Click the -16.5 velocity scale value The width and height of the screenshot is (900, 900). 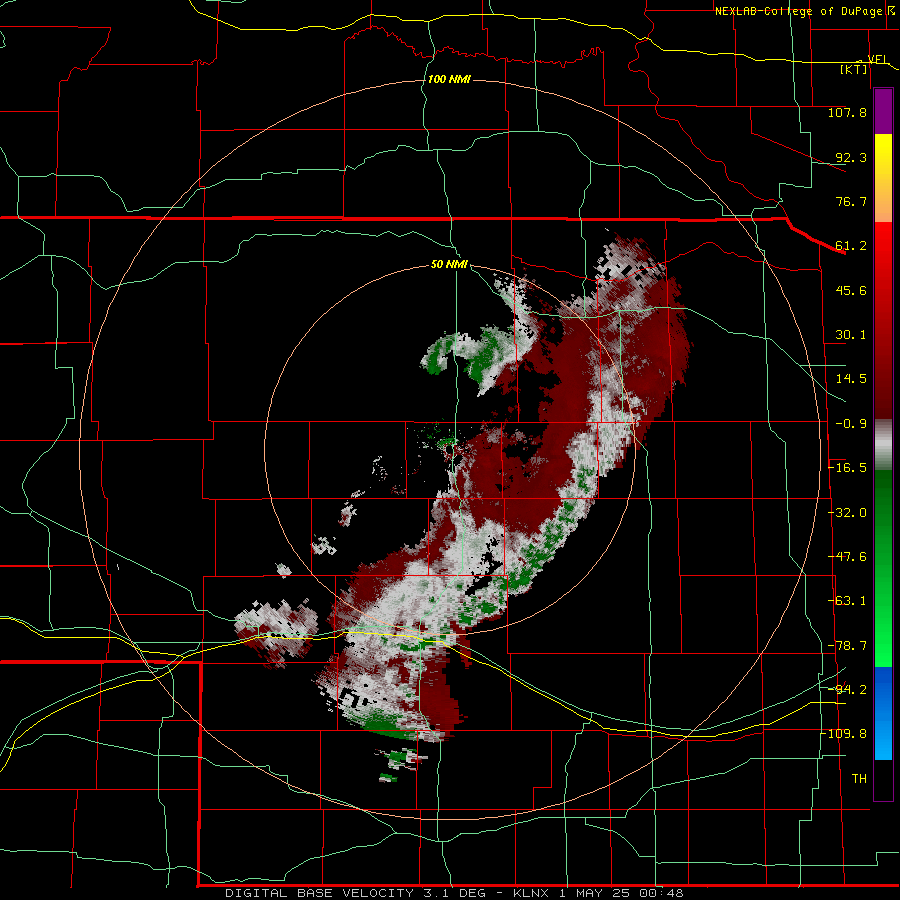(x=848, y=468)
